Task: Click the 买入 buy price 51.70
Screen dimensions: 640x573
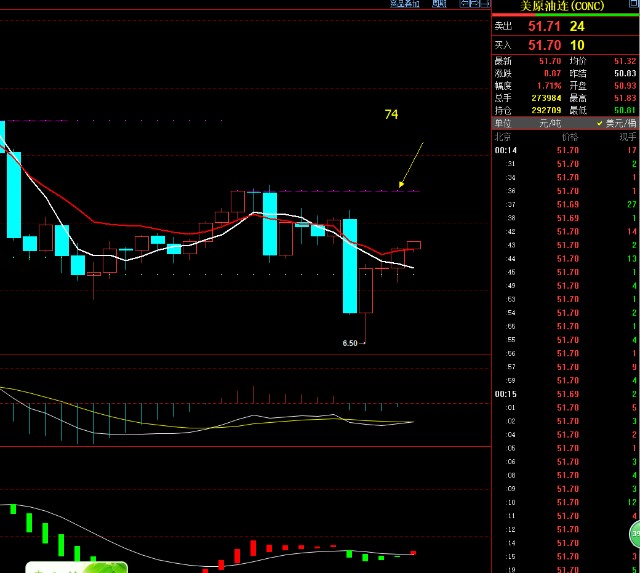Action: click(x=545, y=45)
